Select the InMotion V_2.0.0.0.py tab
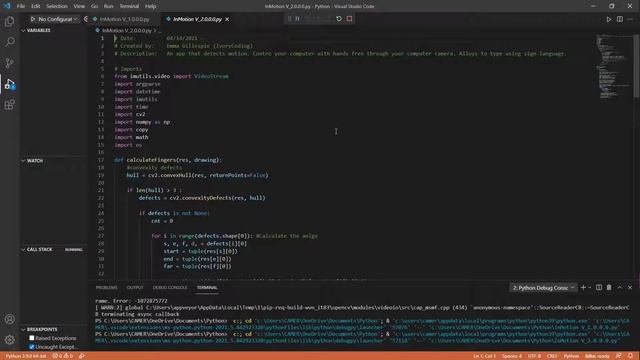 pos(197,19)
